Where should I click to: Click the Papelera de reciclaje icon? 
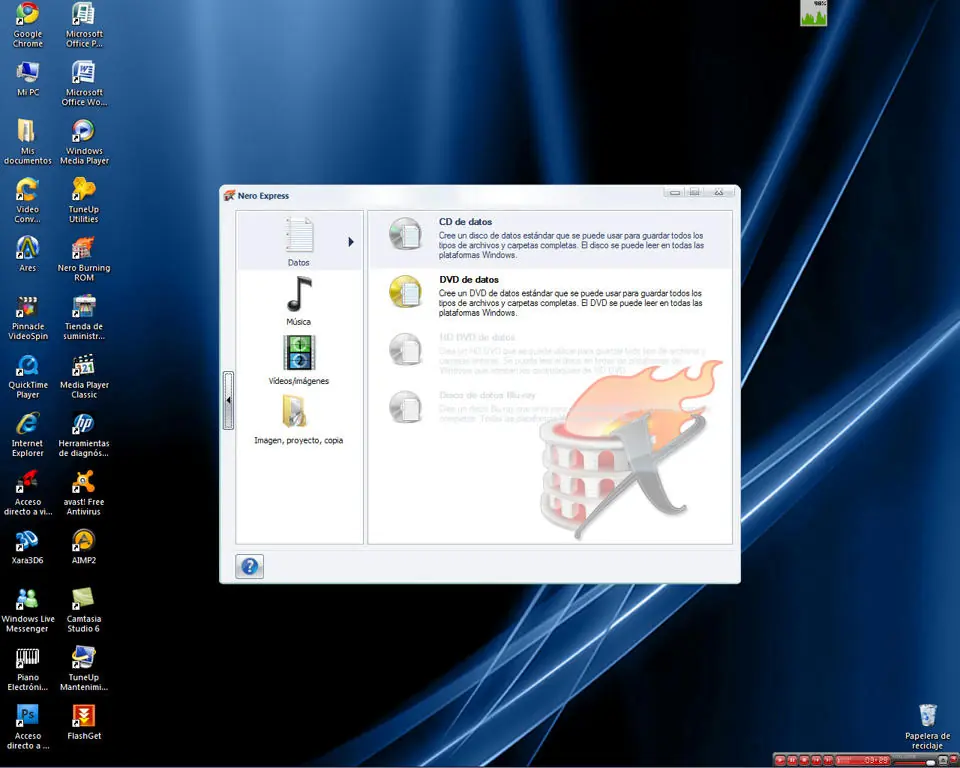pyautogui.click(x=927, y=727)
